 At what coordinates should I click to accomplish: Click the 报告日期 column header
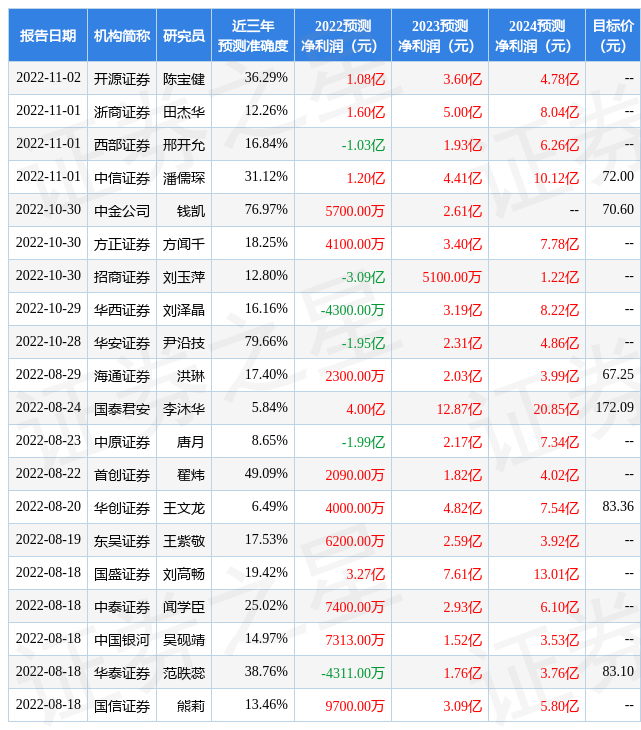(x=48, y=35)
